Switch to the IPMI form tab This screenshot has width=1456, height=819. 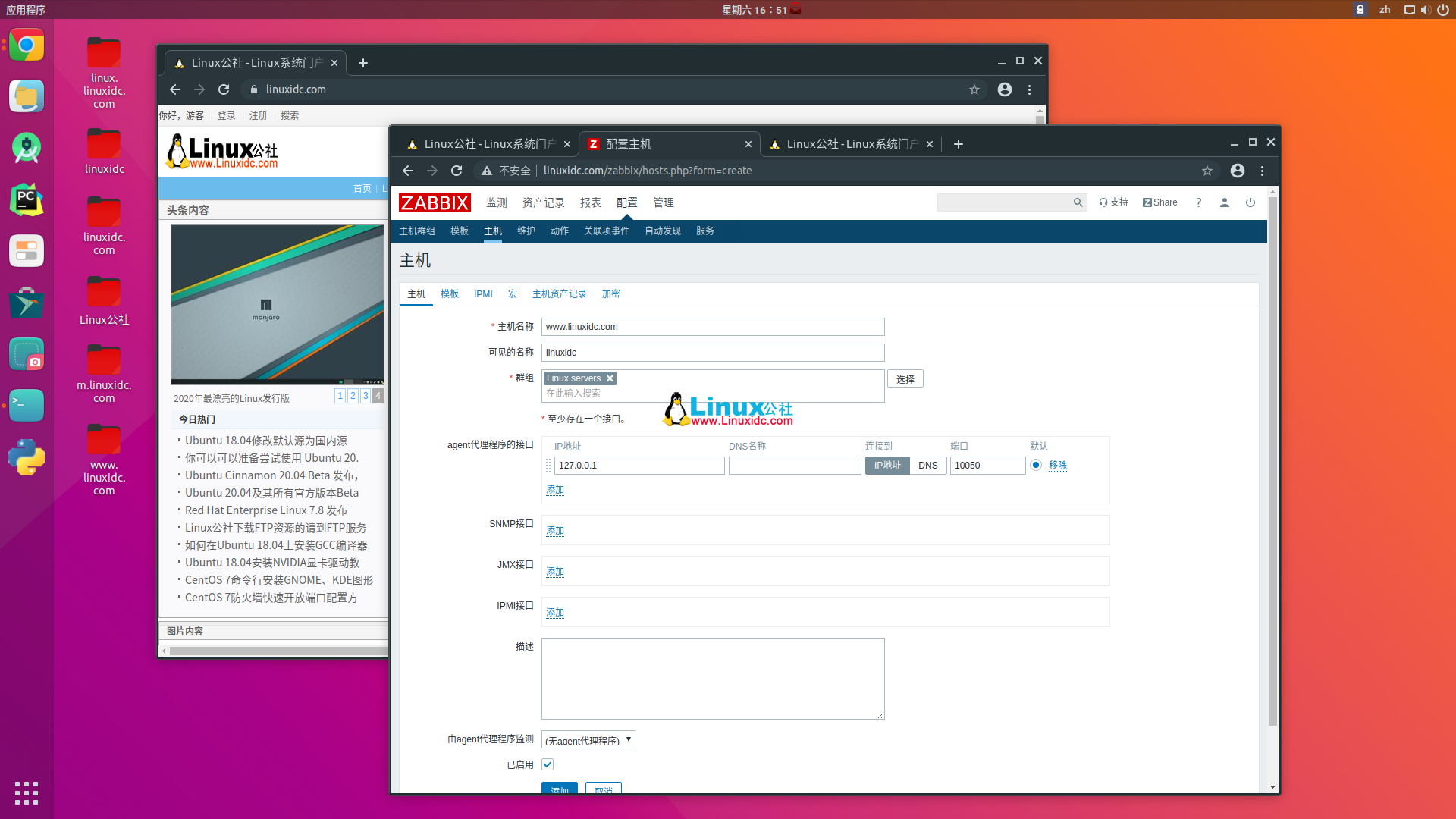point(483,293)
